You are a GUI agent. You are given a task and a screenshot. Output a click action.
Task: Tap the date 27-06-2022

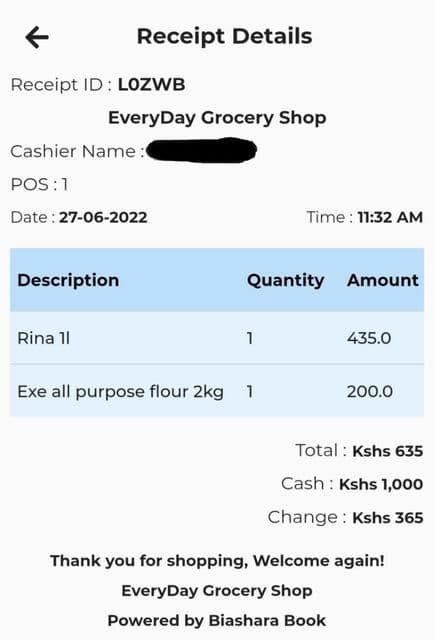coord(103,217)
